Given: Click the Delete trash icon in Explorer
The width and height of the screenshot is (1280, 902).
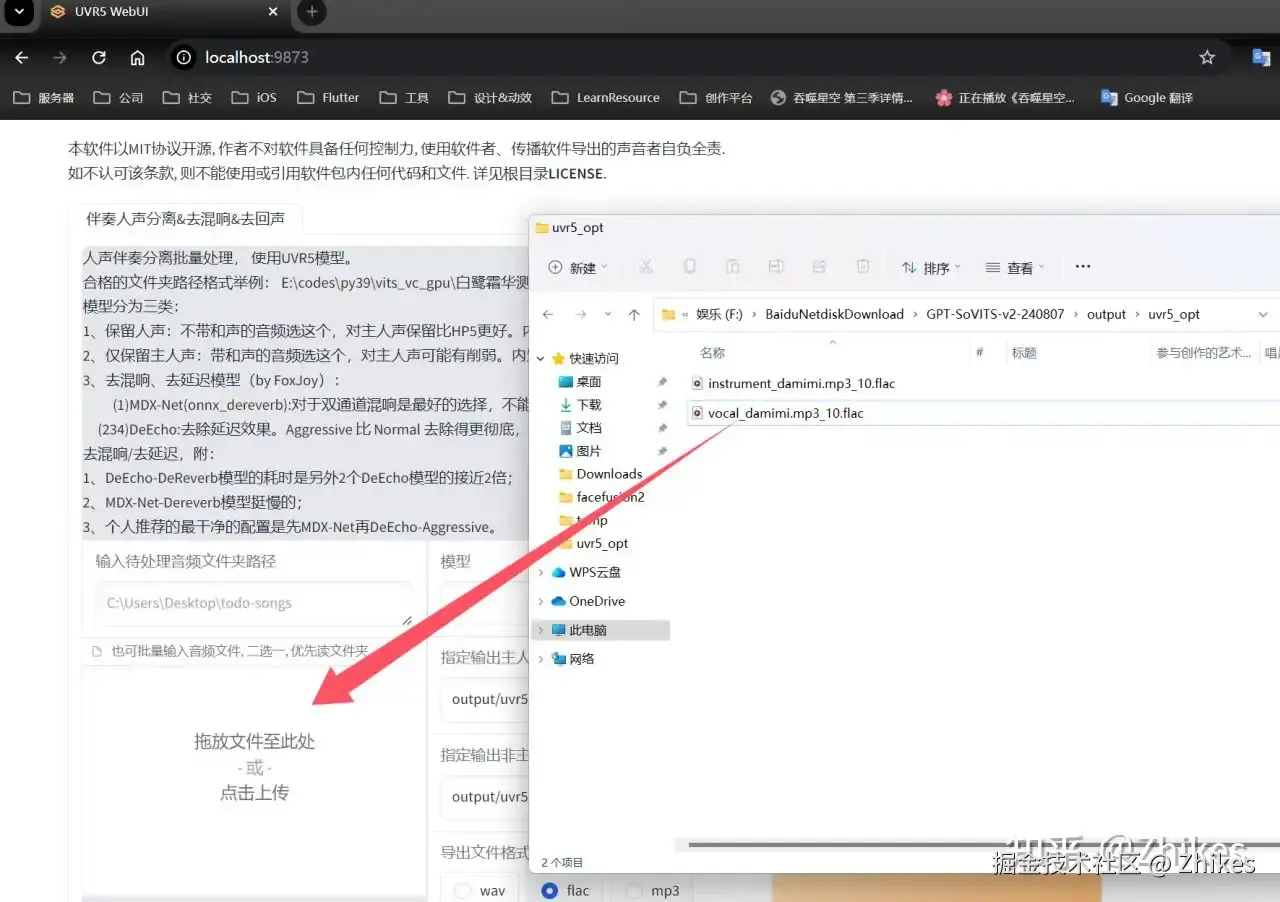Looking at the screenshot, I should click(863, 267).
